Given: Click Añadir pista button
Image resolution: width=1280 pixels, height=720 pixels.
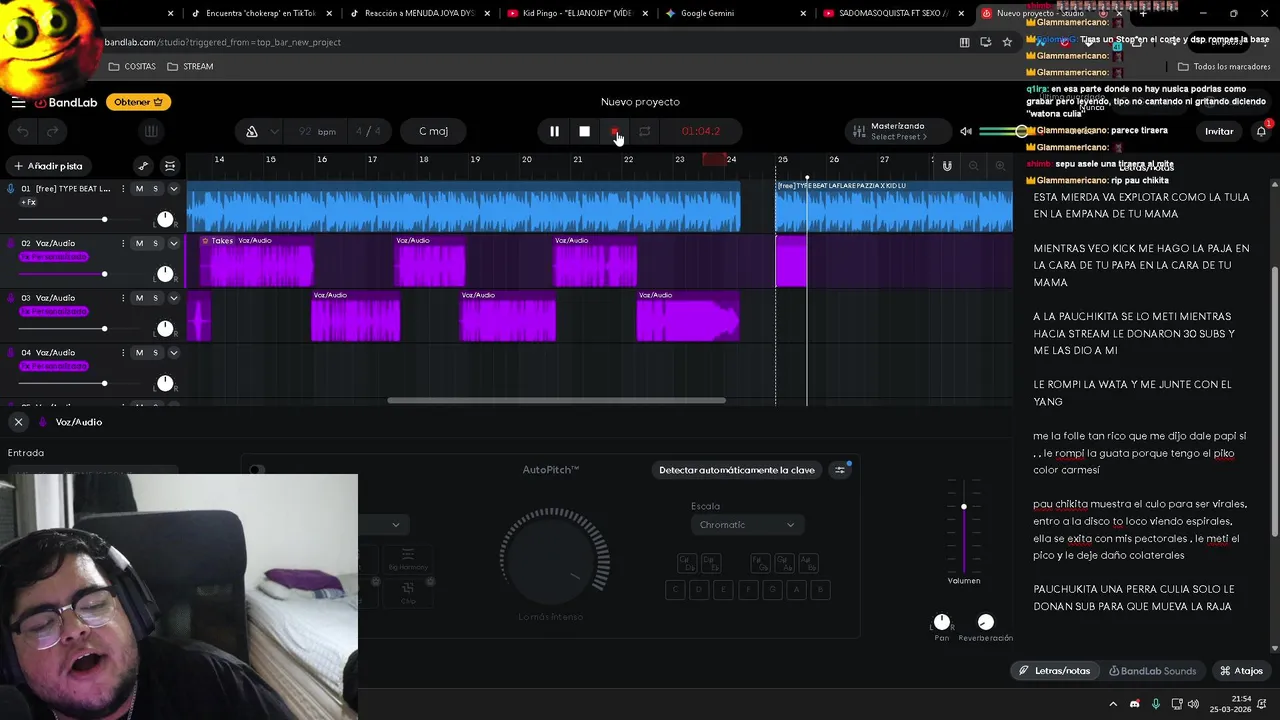Looking at the screenshot, I should 48,166.
